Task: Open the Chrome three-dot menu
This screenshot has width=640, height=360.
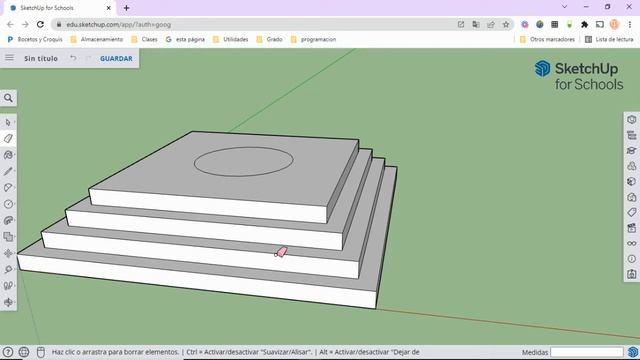Action: 630,24
